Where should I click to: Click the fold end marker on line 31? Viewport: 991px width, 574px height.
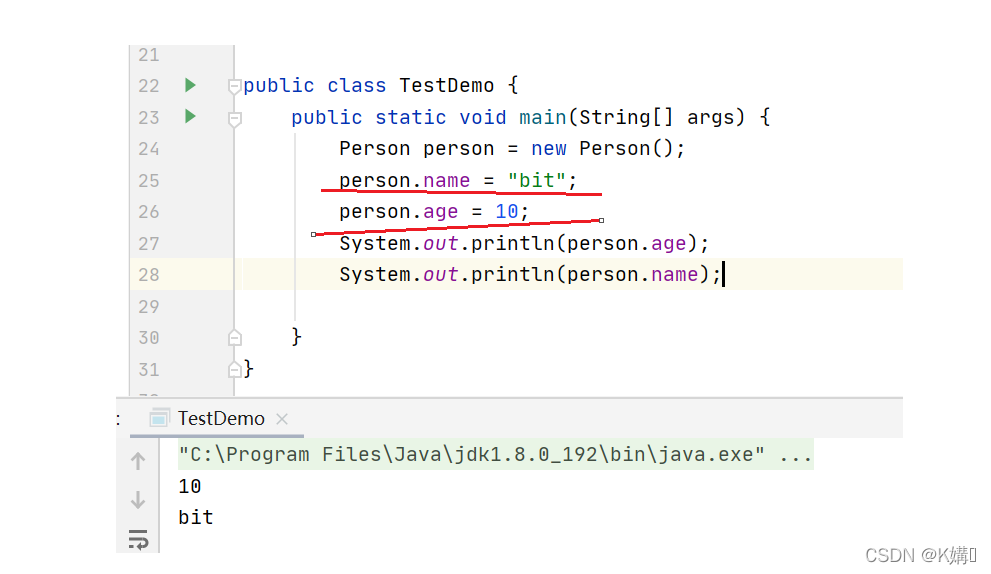(234, 369)
